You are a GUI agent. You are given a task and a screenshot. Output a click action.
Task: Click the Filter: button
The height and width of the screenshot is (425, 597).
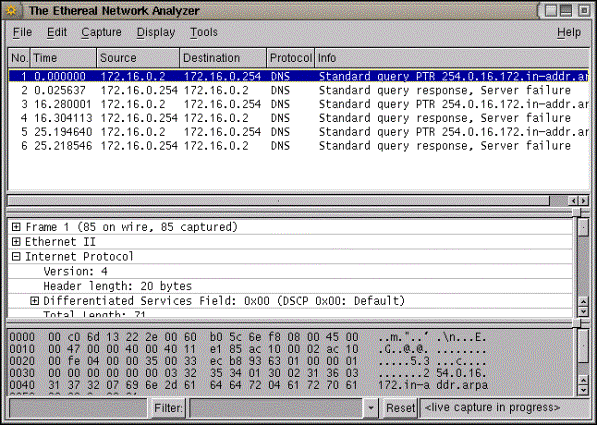coord(168,408)
